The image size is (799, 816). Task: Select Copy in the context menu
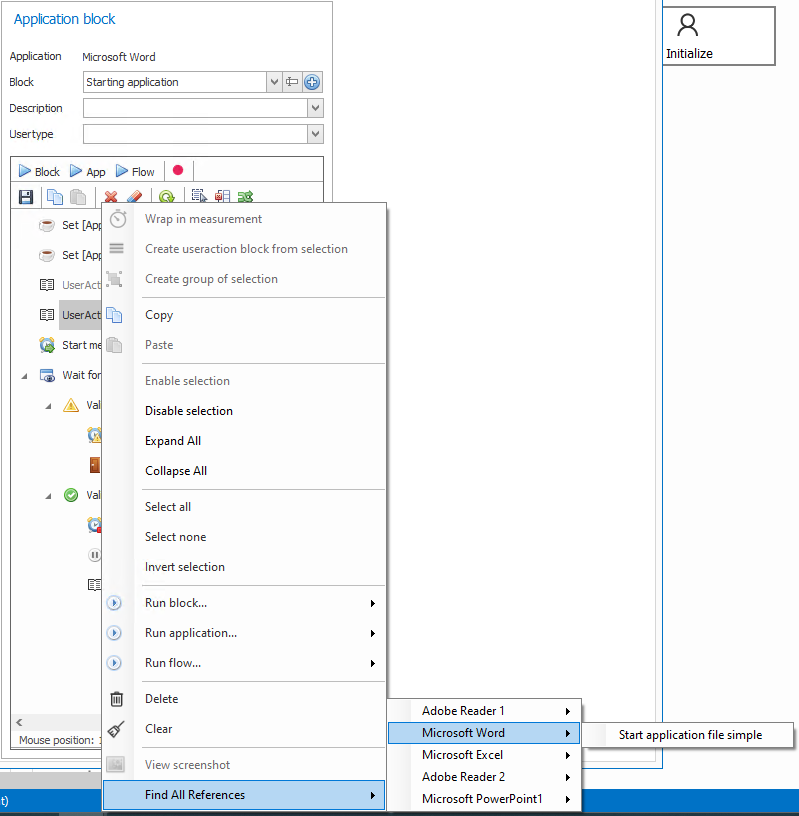coord(159,315)
